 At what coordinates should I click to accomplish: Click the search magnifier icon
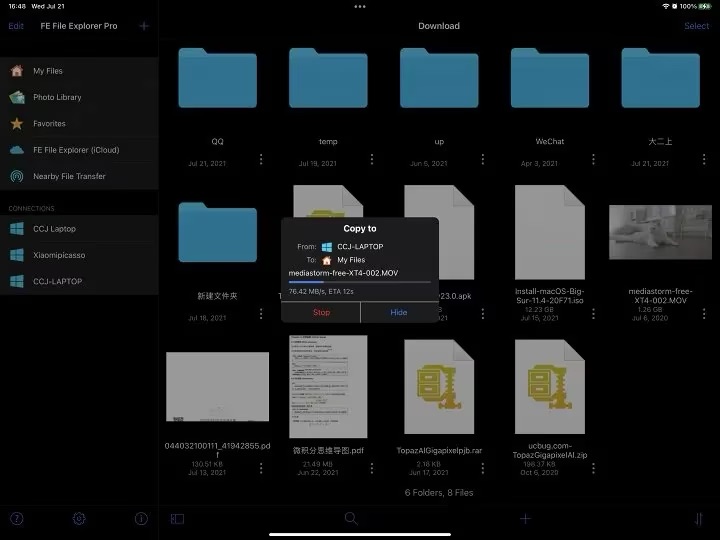click(351, 518)
